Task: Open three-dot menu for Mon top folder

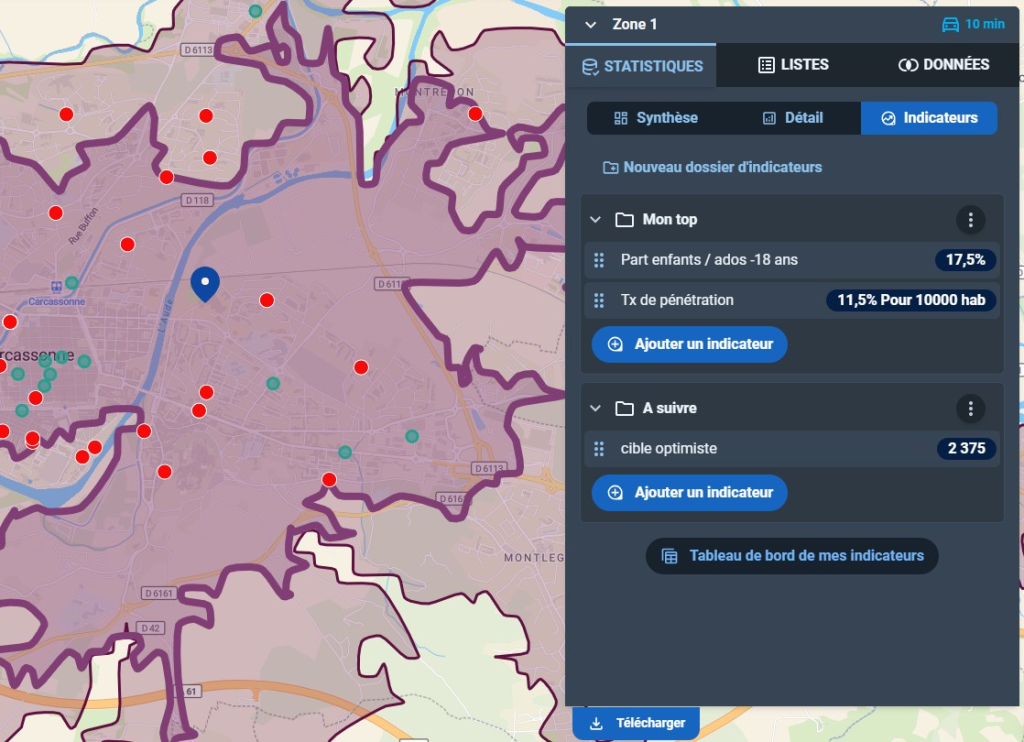Action: coord(970,220)
